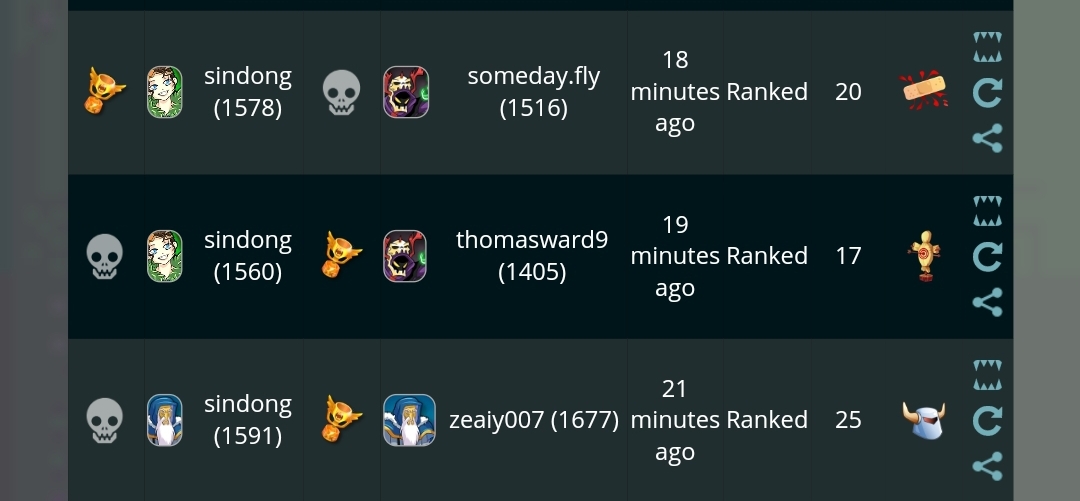Click thomasward9's dark skull summoner avatar

coord(405,256)
